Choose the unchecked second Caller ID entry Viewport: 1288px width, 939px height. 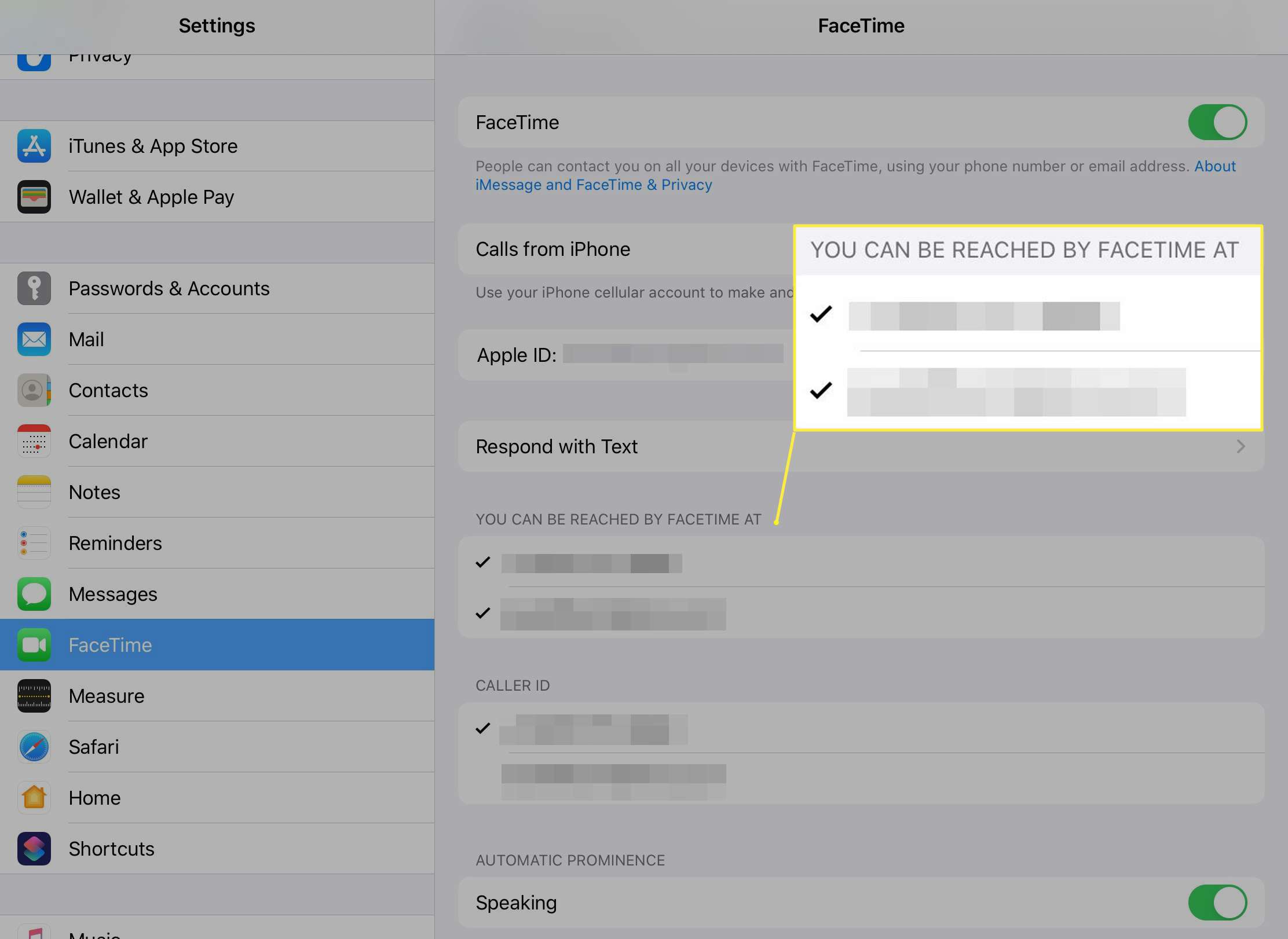861,779
